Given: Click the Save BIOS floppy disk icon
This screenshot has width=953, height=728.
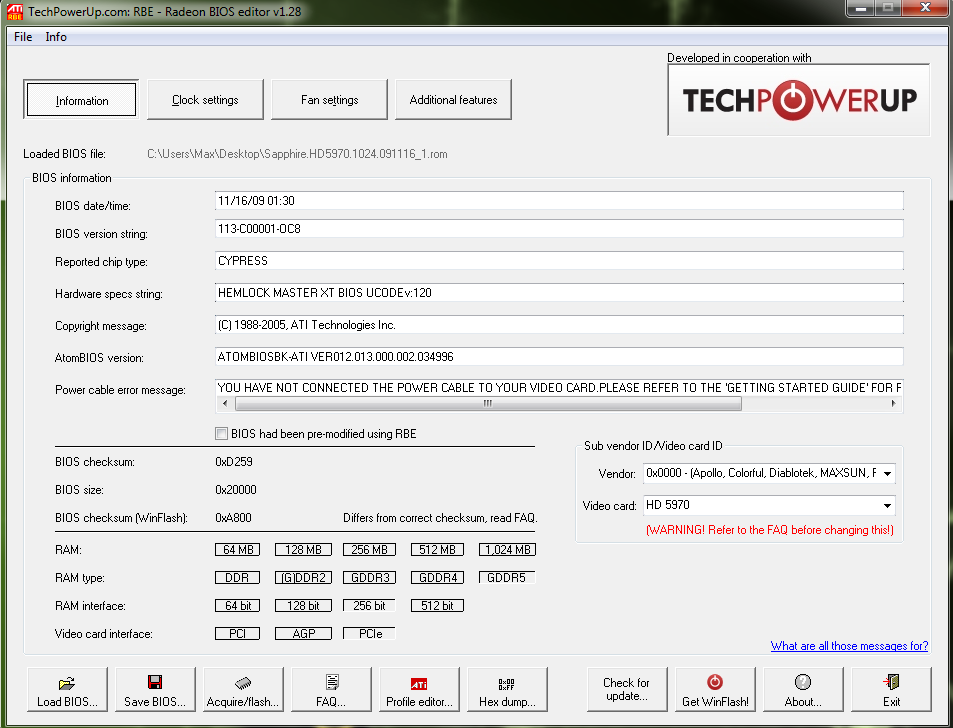Looking at the screenshot, I should pos(155,682).
